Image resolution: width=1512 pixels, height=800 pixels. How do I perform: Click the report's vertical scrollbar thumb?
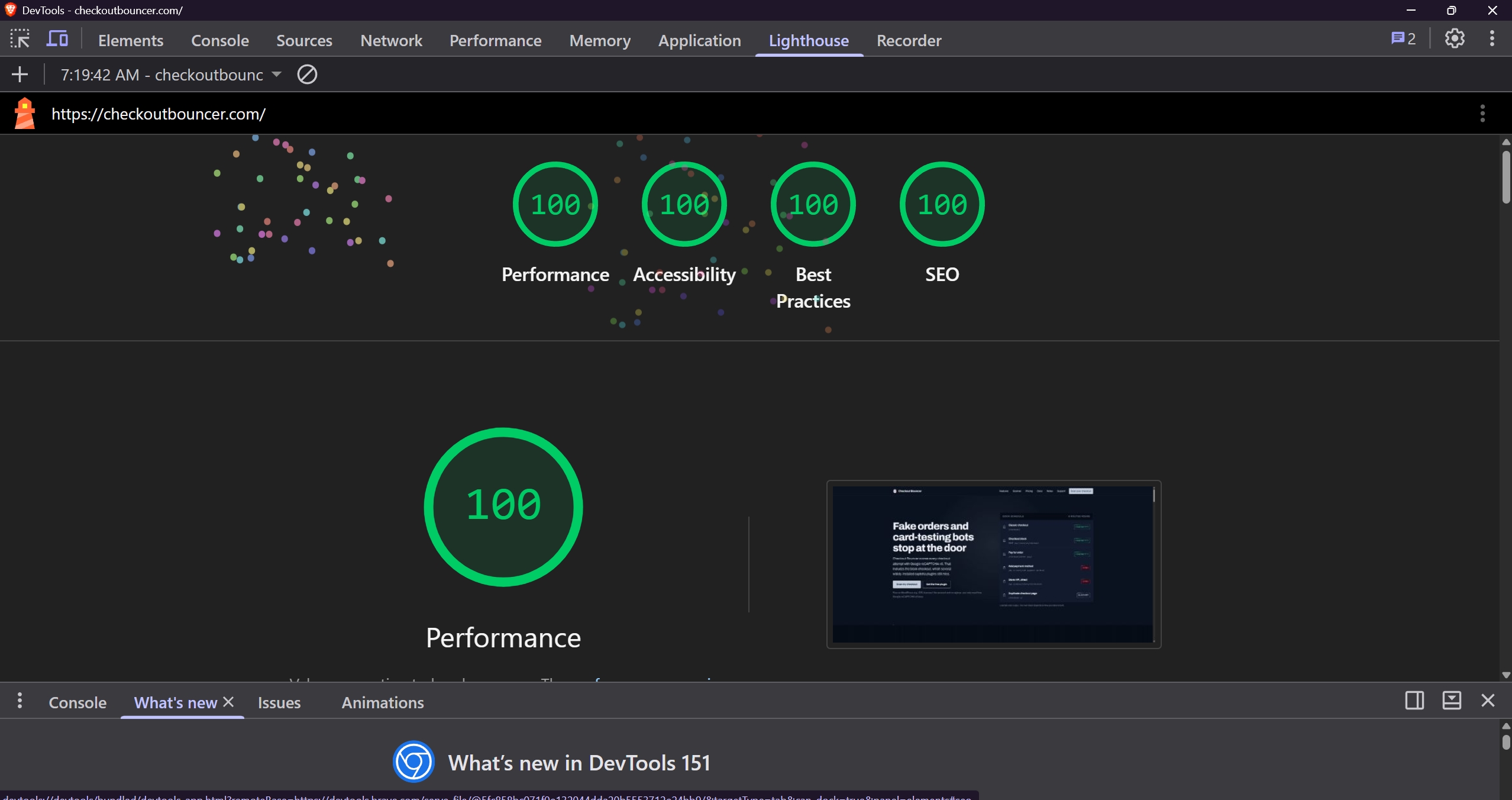(1506, 178)
